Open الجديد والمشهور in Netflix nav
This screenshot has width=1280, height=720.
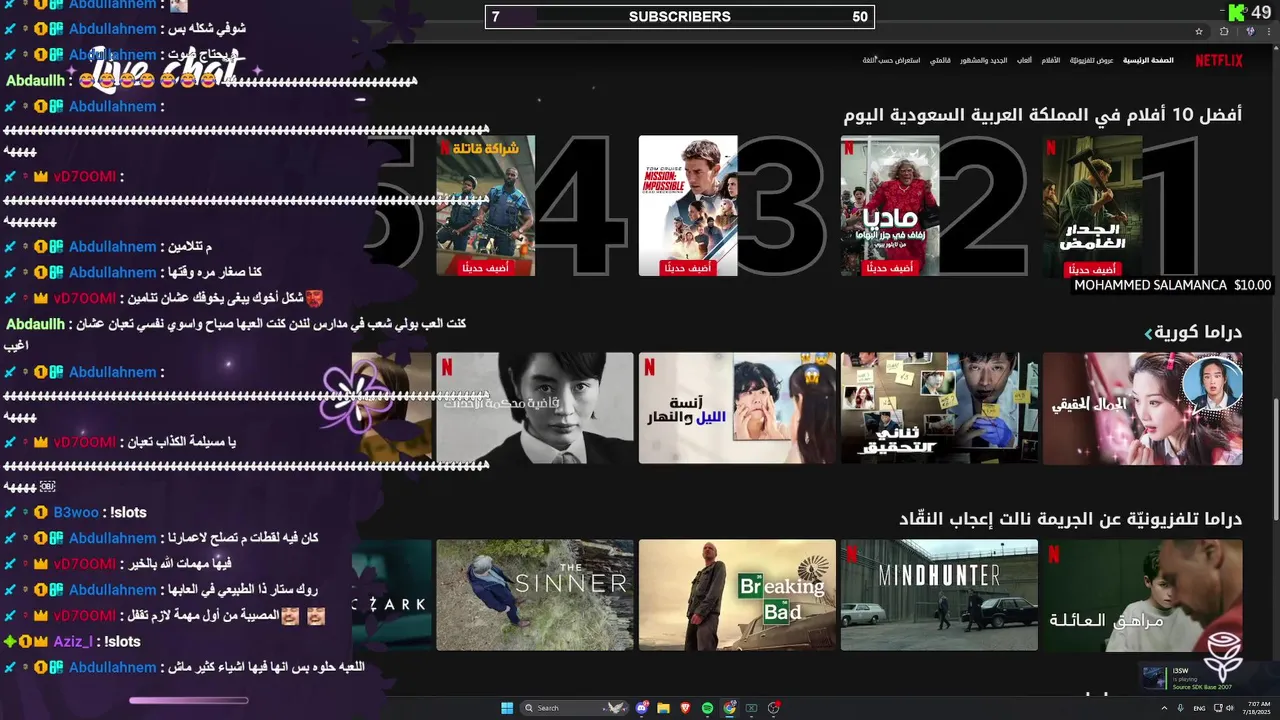(984, 60)
